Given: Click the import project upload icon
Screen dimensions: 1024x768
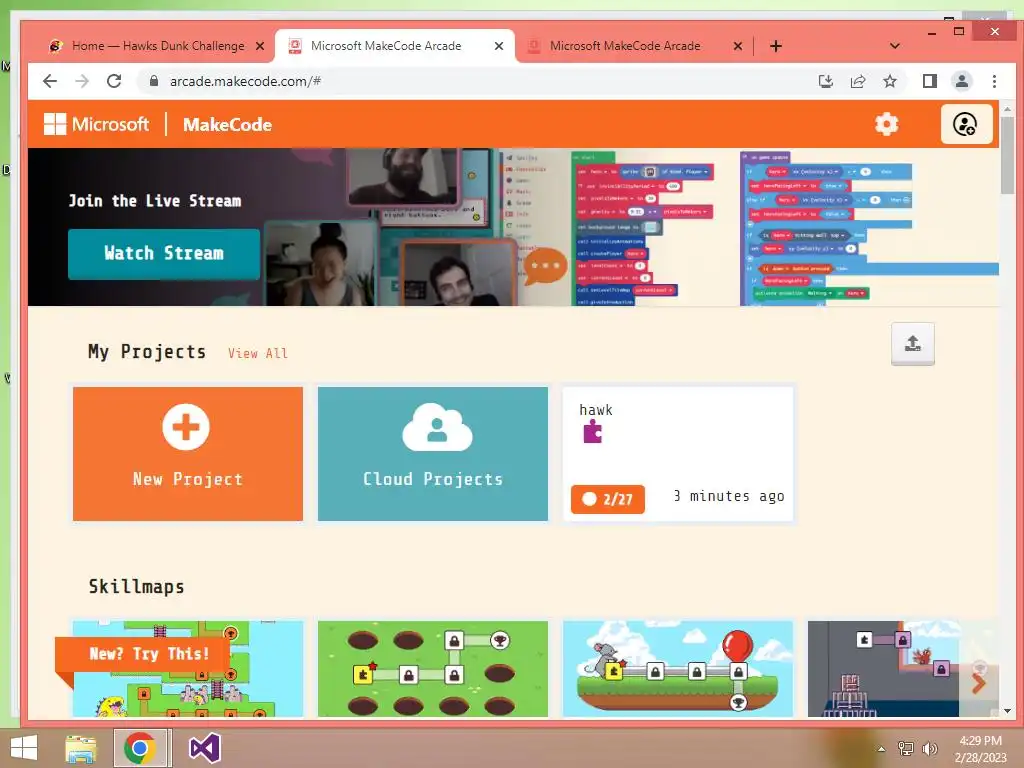Looking at the screenshot, I should coord(912,344).
